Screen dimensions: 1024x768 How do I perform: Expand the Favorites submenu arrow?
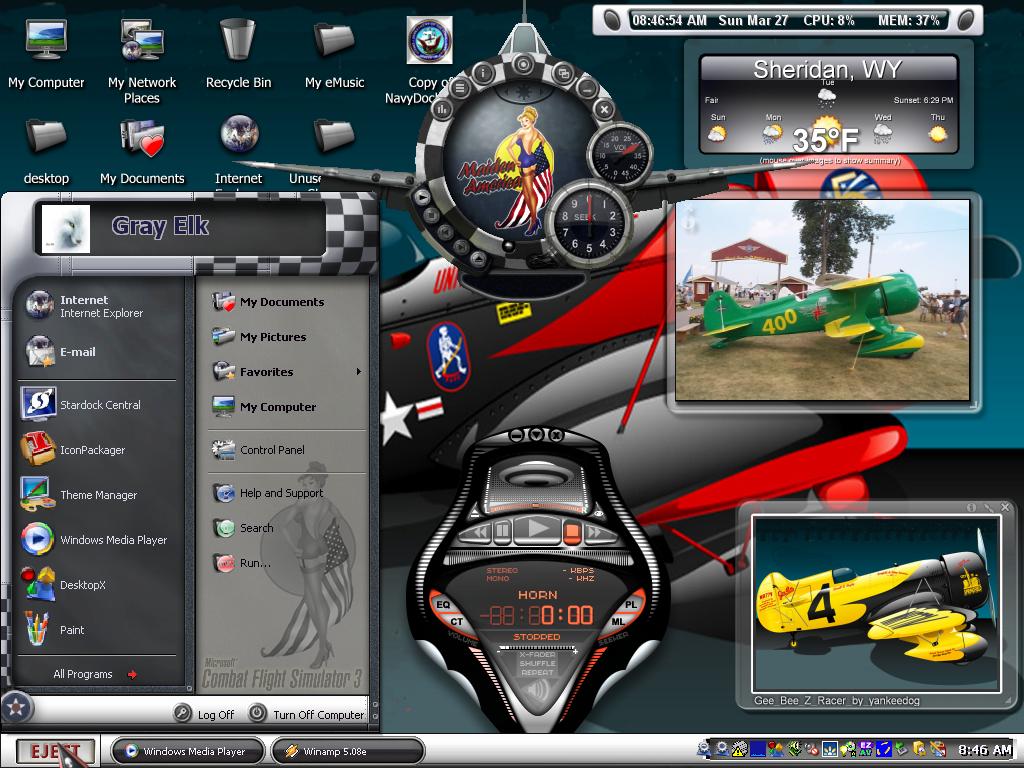coord(359,372)
